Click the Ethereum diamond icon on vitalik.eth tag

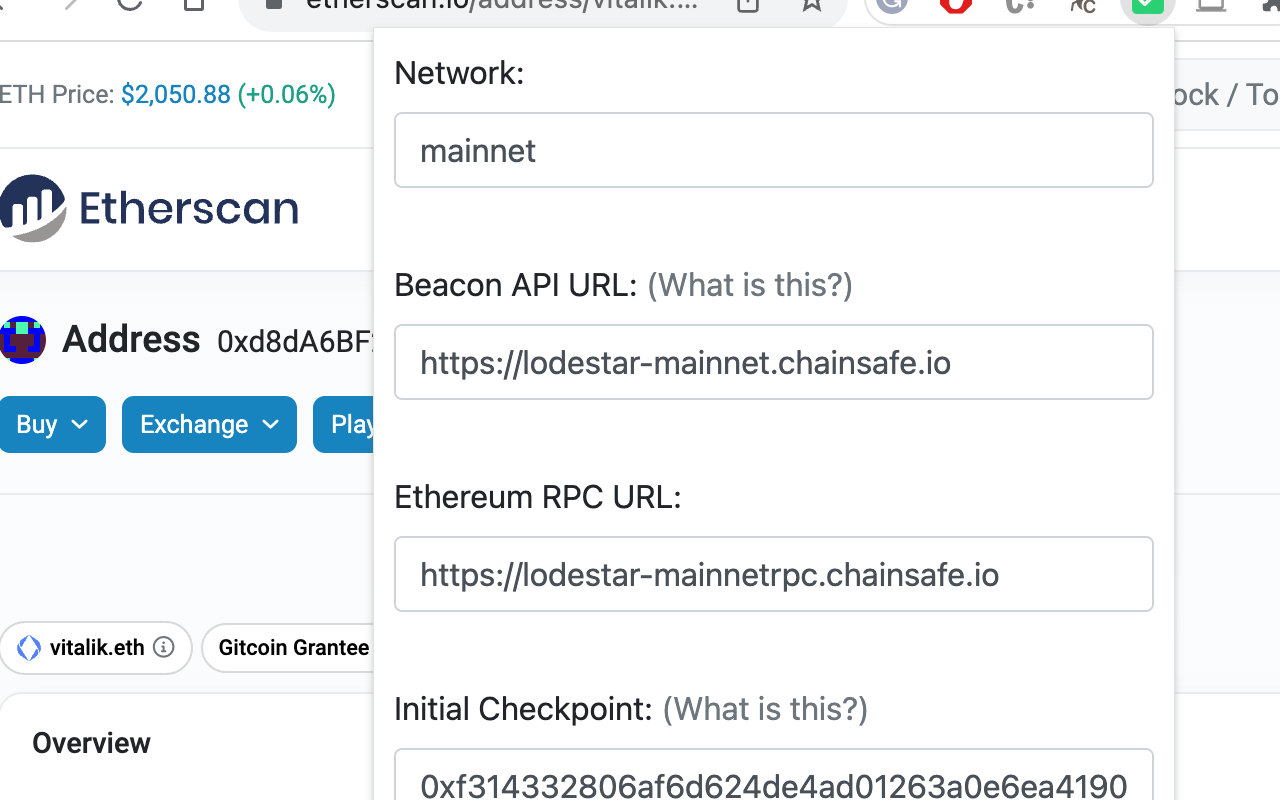pyautogui.click(x=28, y=648)
